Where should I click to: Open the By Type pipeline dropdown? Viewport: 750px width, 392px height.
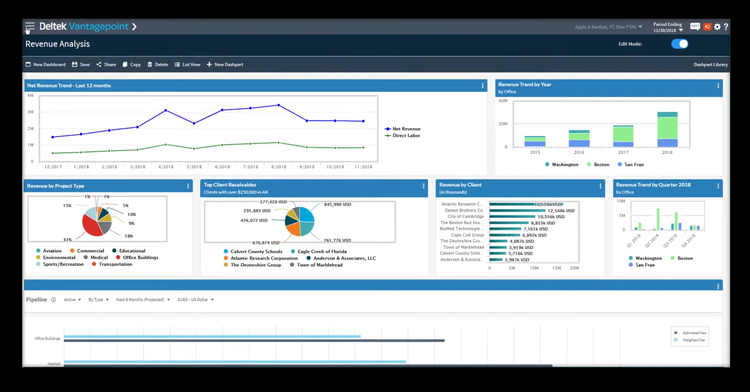[99, 300]
